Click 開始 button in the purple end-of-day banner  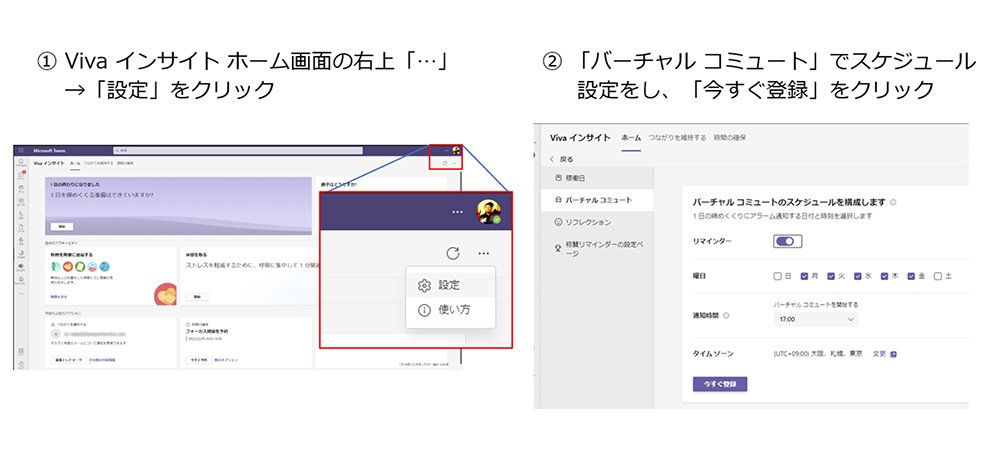[61, 226]
